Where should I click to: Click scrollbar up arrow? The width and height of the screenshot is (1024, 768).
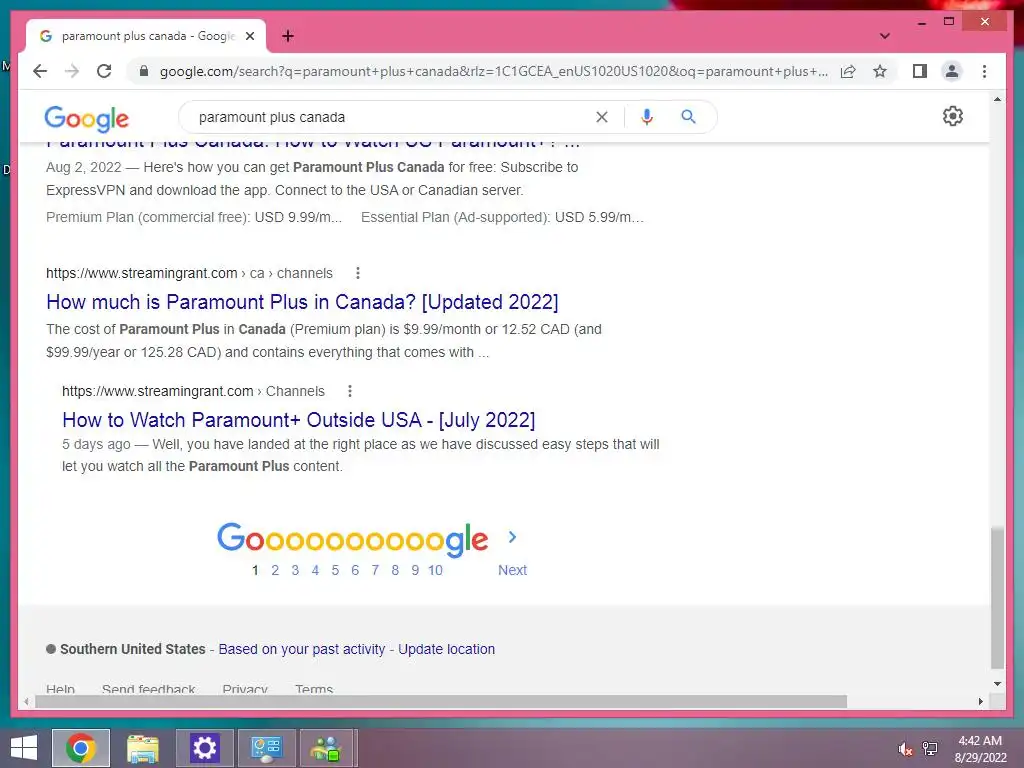997,99
